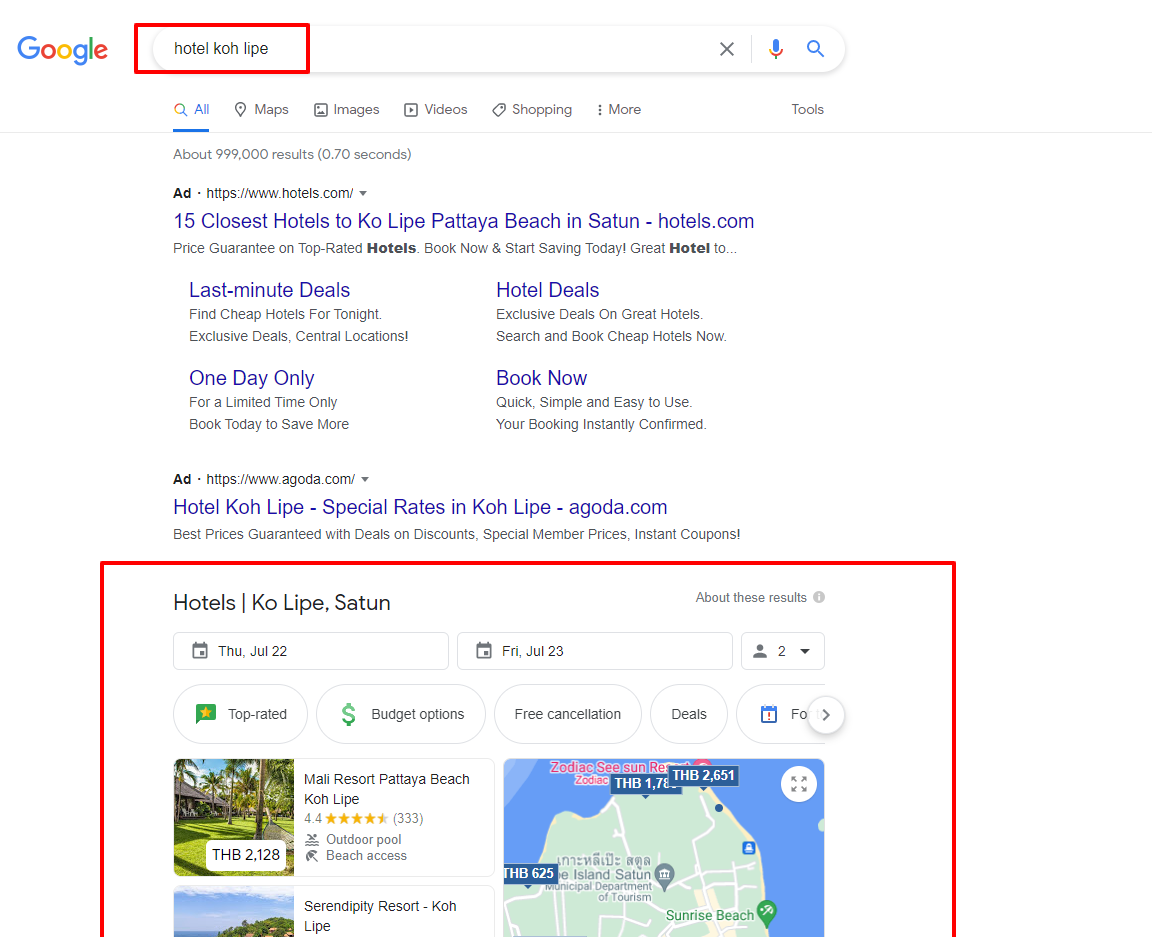The height and width of the screenshot is (937, 1152).
Task: Open the Tools options
Action: pos(807,110)
